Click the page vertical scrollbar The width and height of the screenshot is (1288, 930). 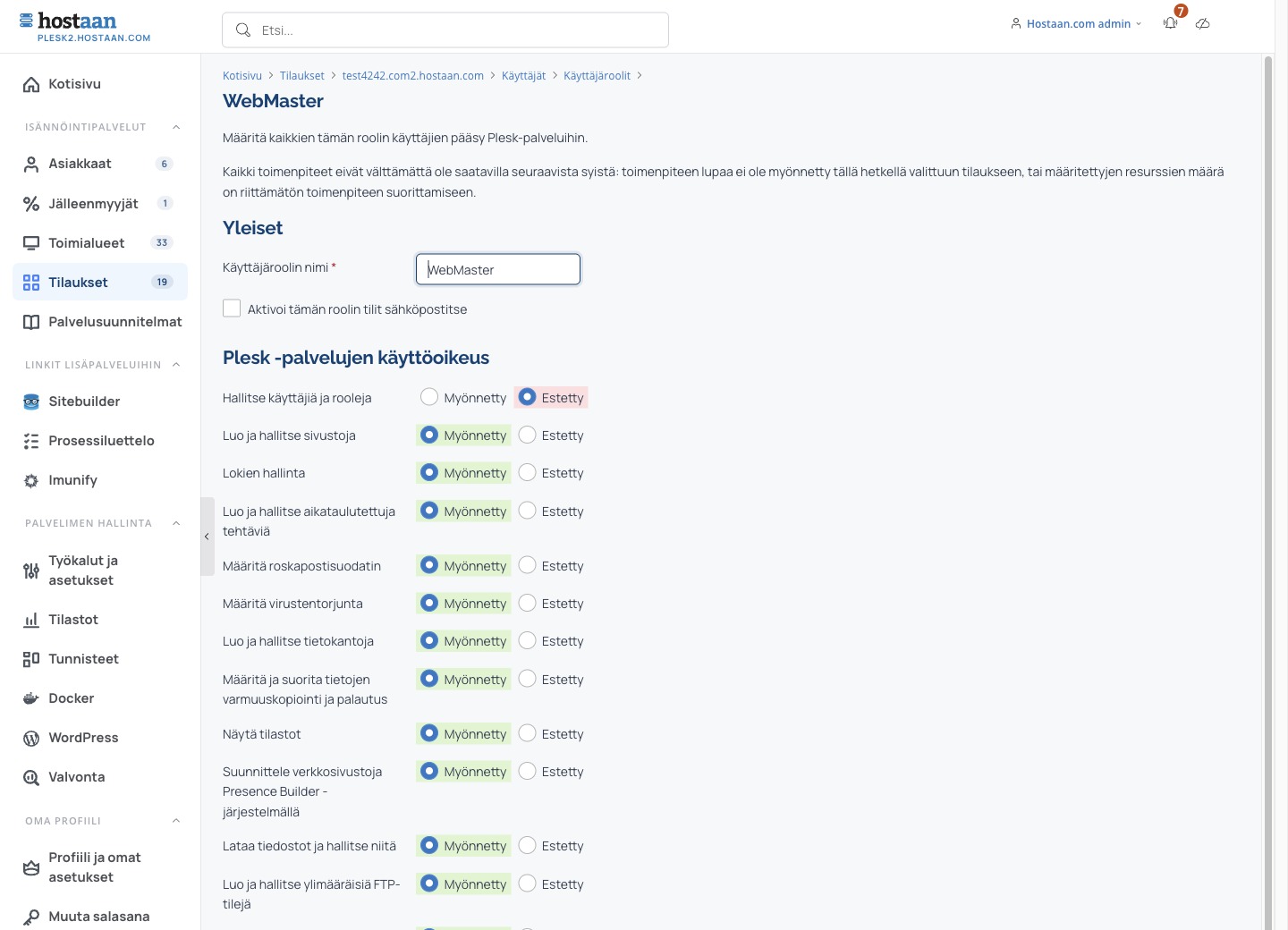click(1267, 492)
